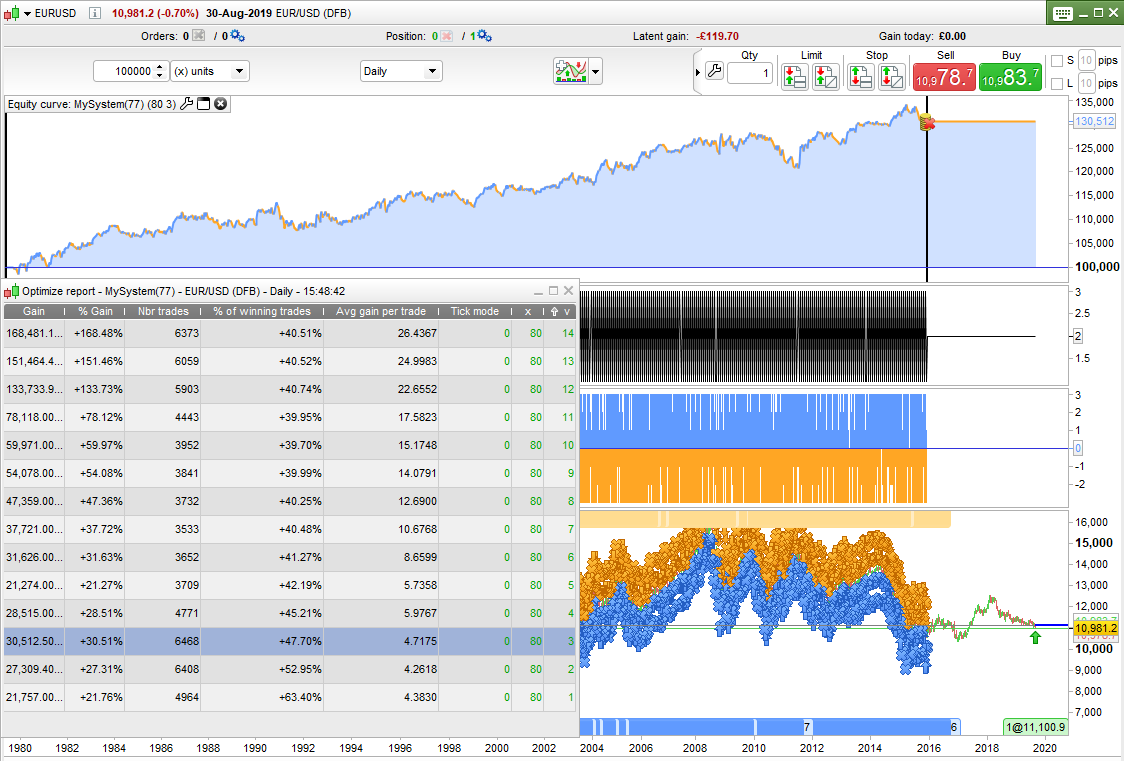Image resolution: width=1124 pixels, height=761 pixels.
Task: Open the Daily timeframe dropdown
Action: click(401, 71)
